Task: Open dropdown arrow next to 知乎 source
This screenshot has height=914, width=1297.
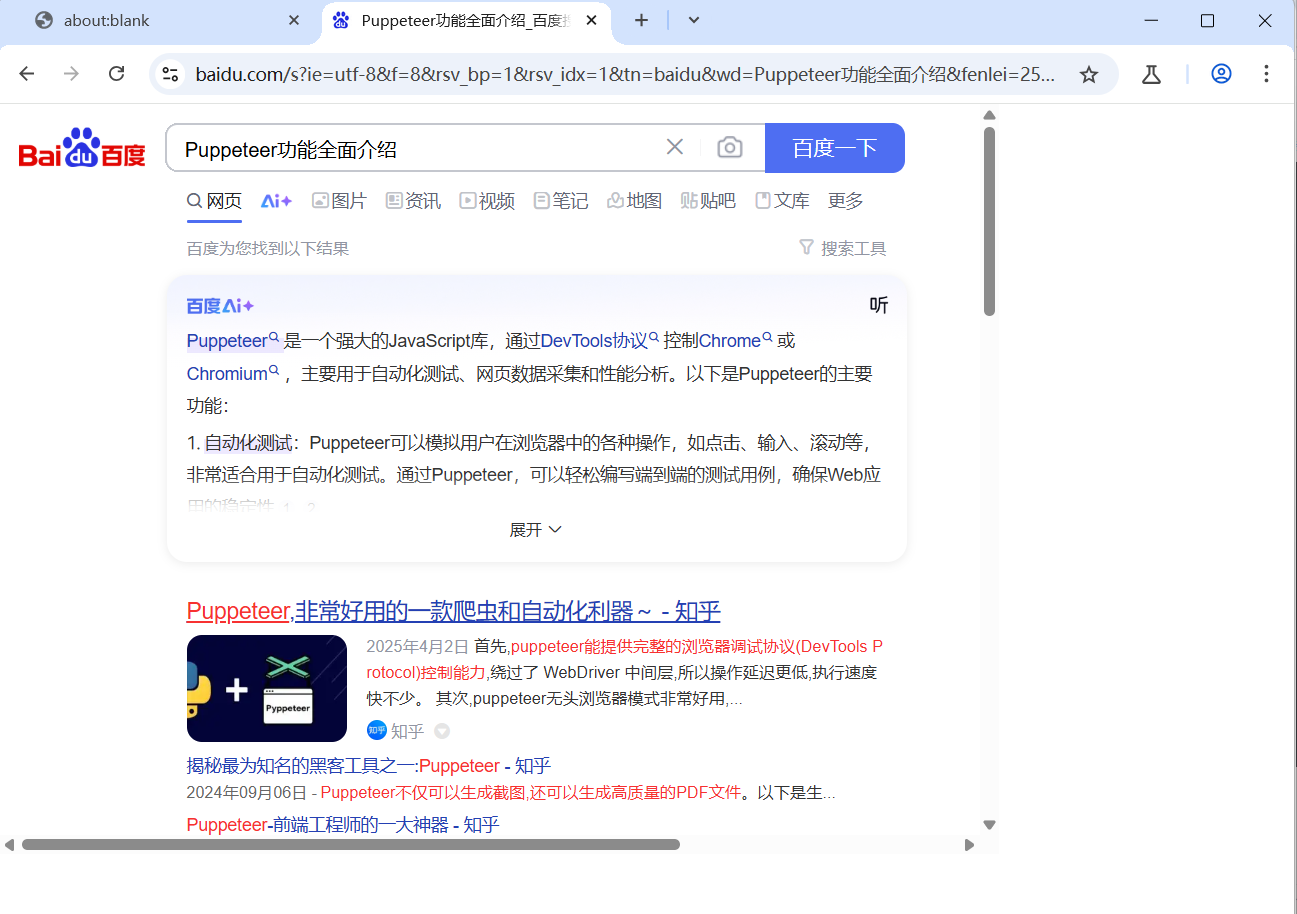Action: (x=442, y=731)
